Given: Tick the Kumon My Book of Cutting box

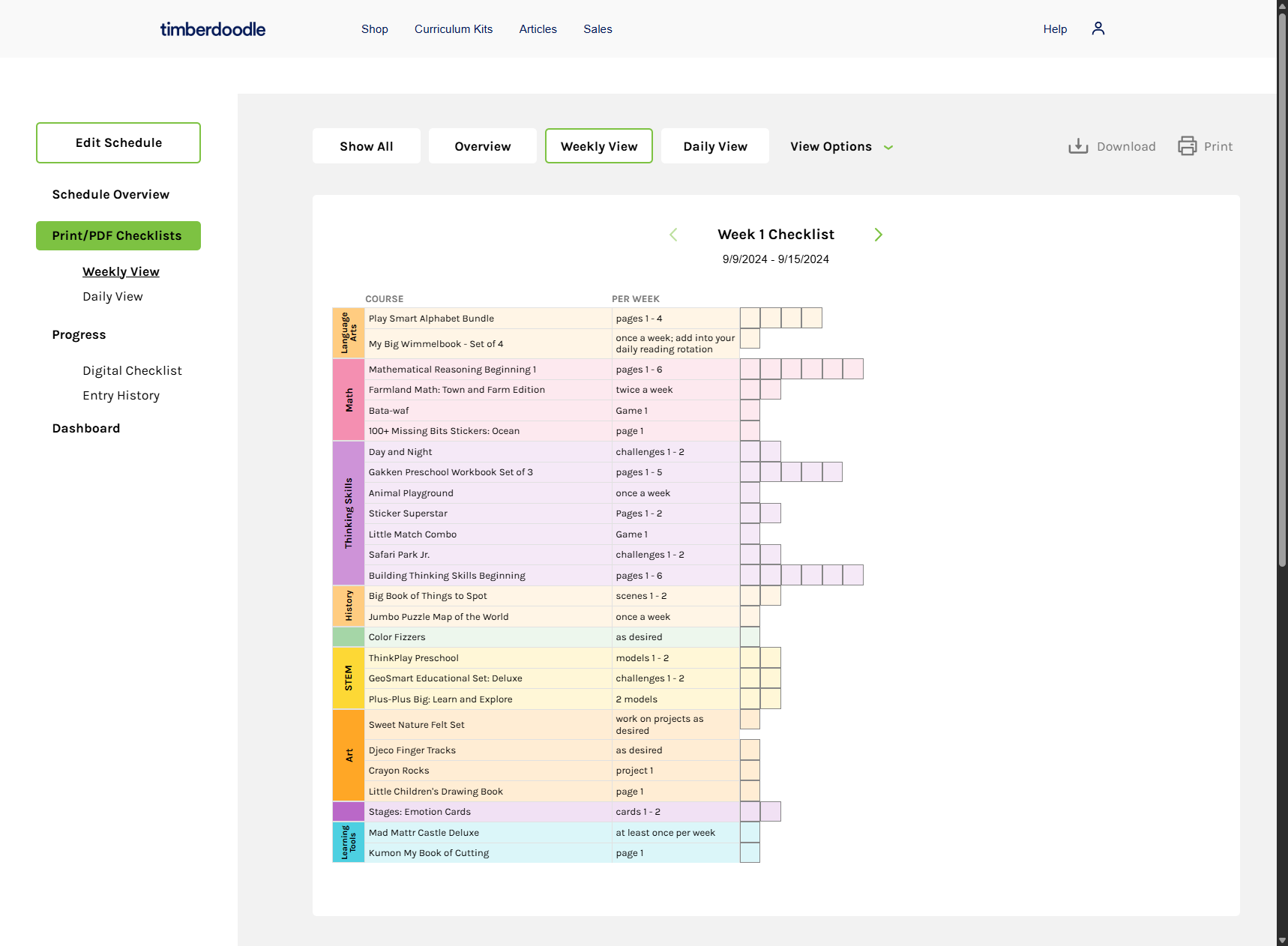Looking at the screenshot, I should click(x=750, y=853).
